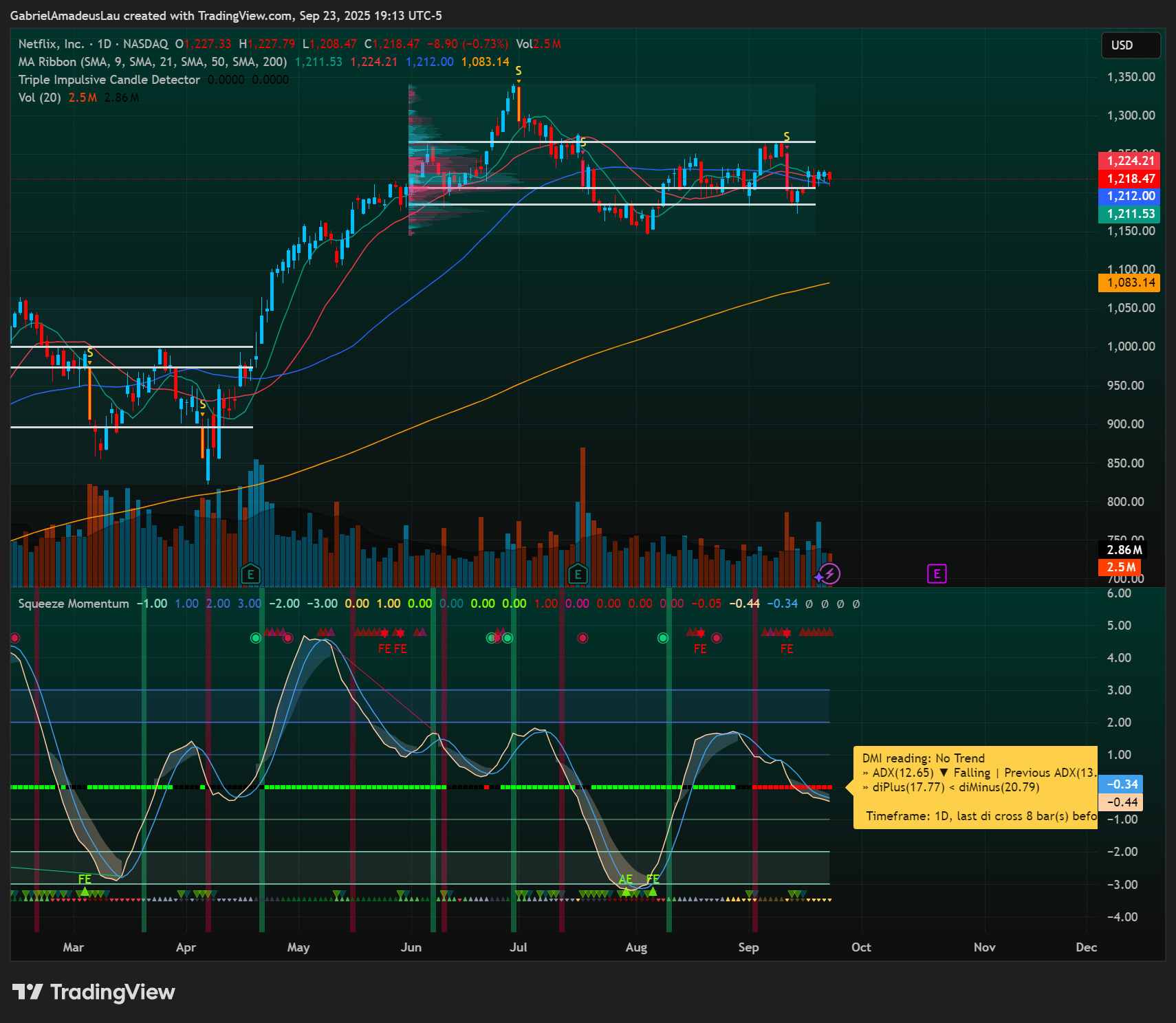Click the yellow S marker above the September high
Viewport: 1176px width, 1023px height.
[787, 137]
